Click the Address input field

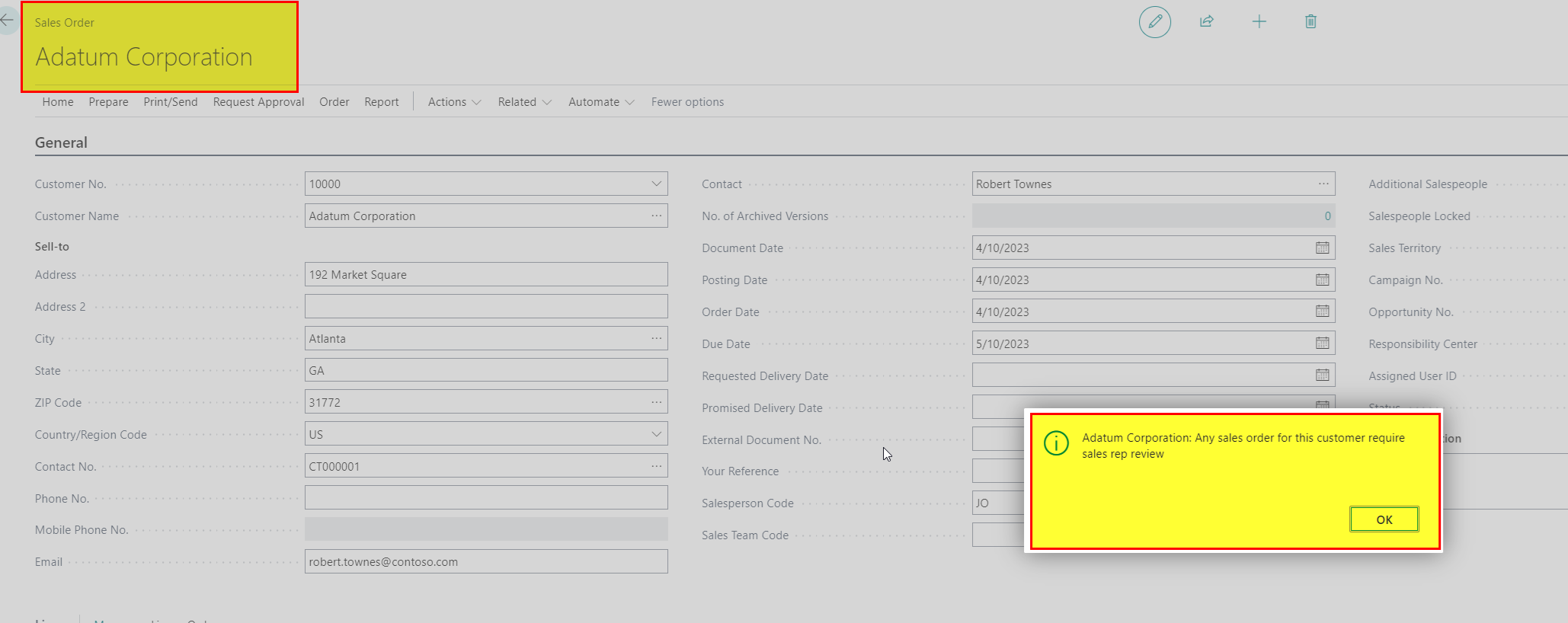point(486,274)
